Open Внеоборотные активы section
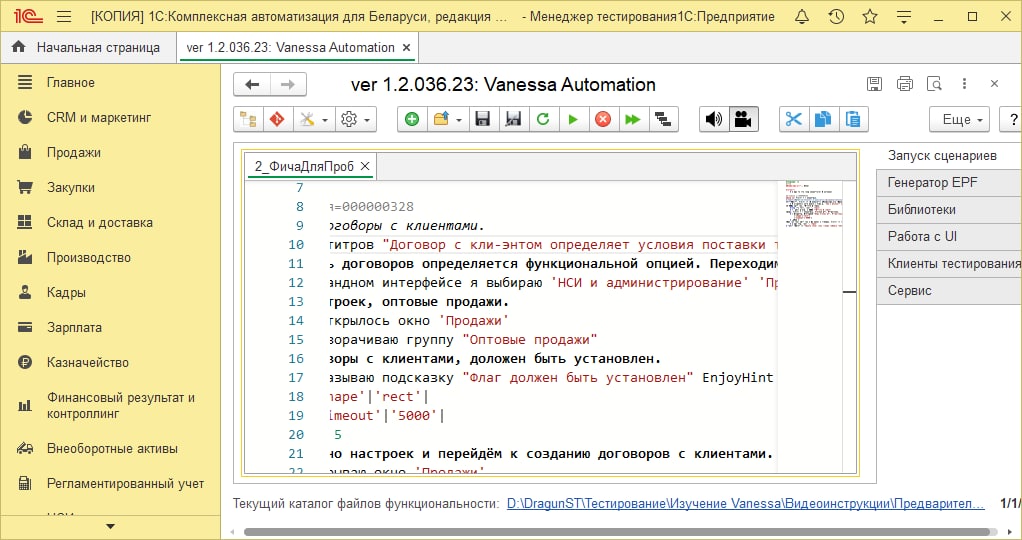Viewport: 1022px width, 540px height. tap(111, 449)
